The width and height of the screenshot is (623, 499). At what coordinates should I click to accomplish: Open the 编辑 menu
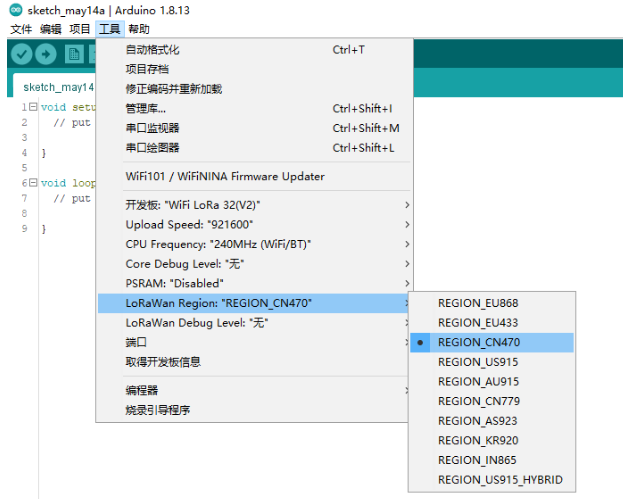tap(50, 29)
